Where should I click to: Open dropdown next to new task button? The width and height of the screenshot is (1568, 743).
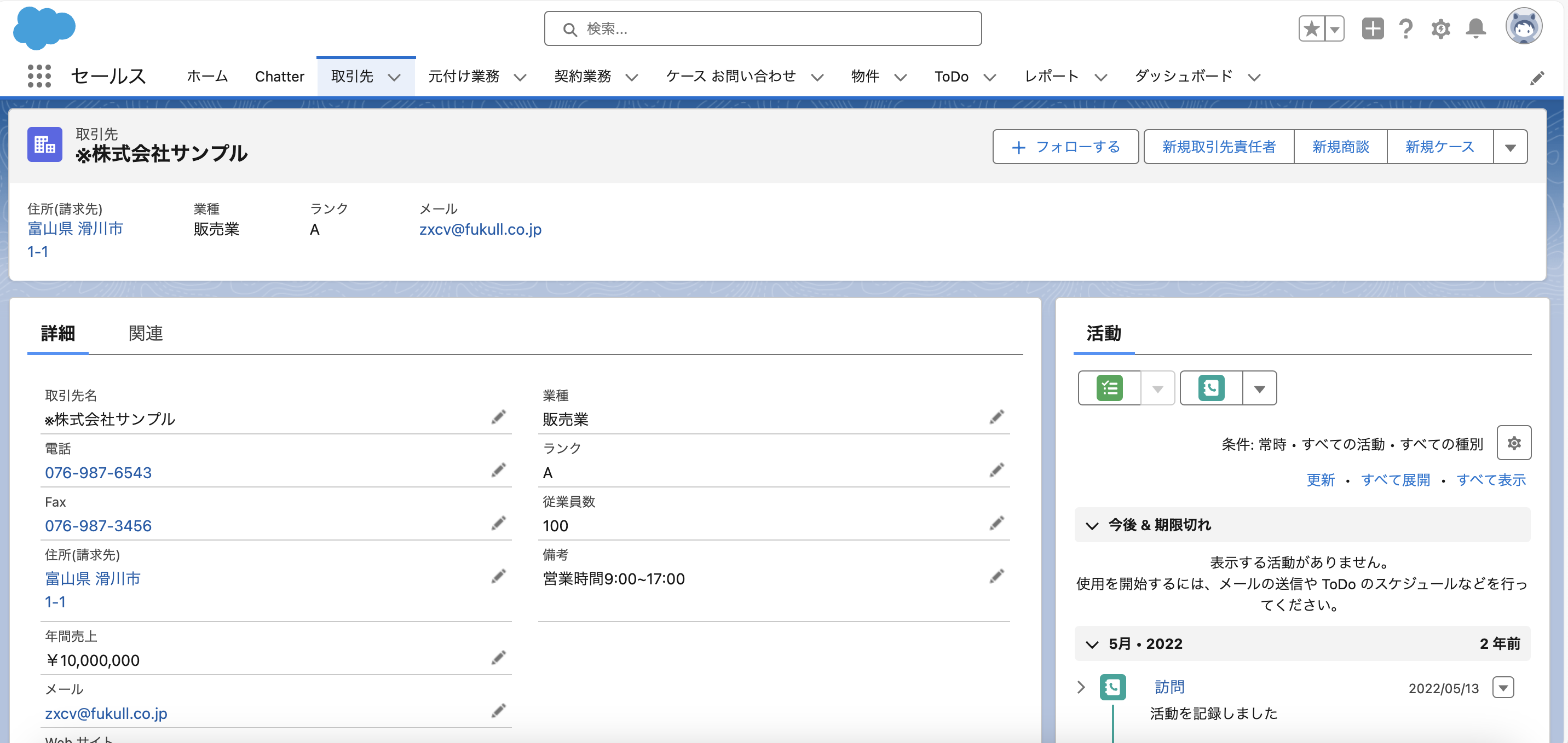[1158, 388]
